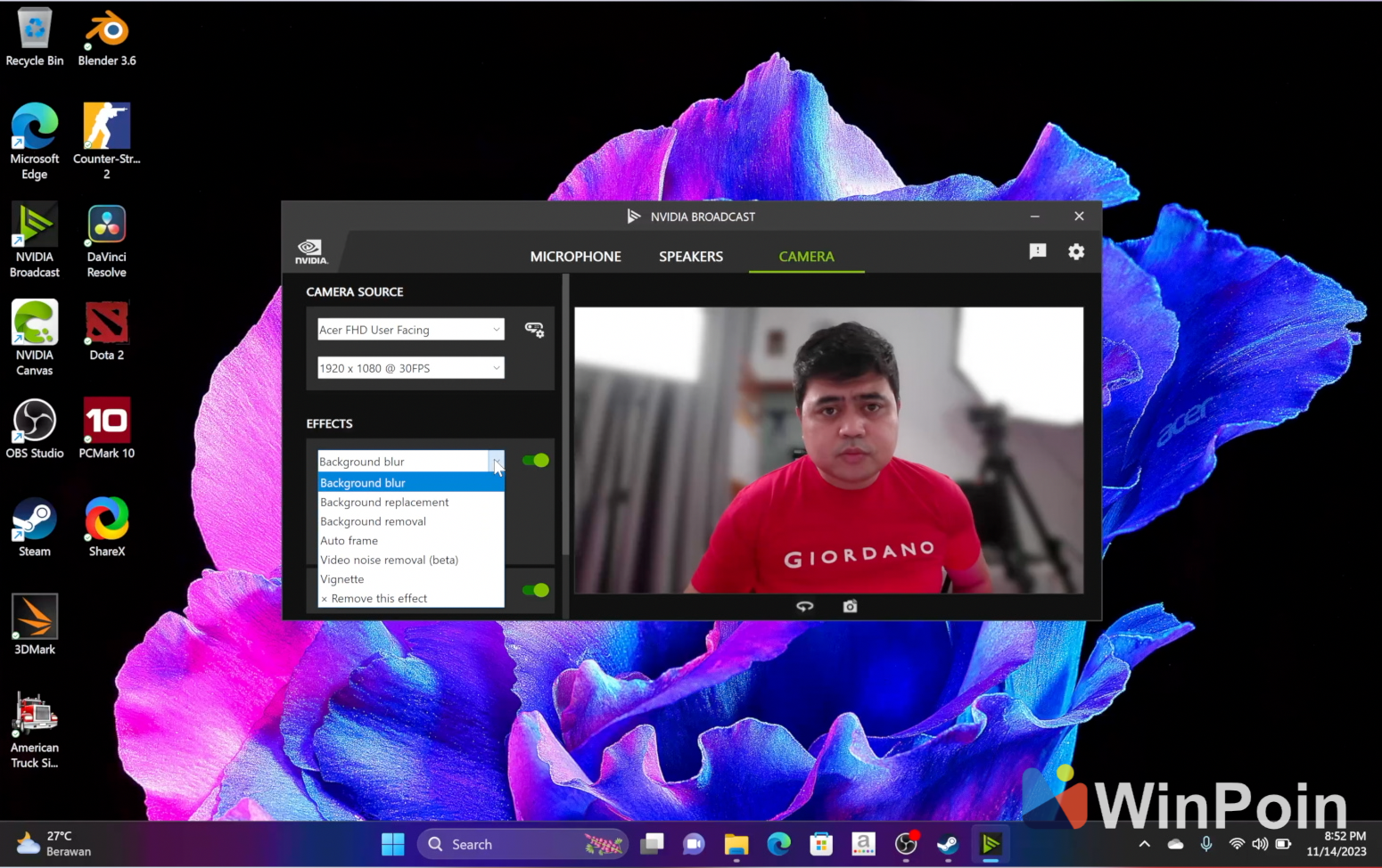Click the feedback icon in NVIDIA Broadcast
Viewport: 1382px width, 868px height.
pyautogui.click(x=1038, y=251)
